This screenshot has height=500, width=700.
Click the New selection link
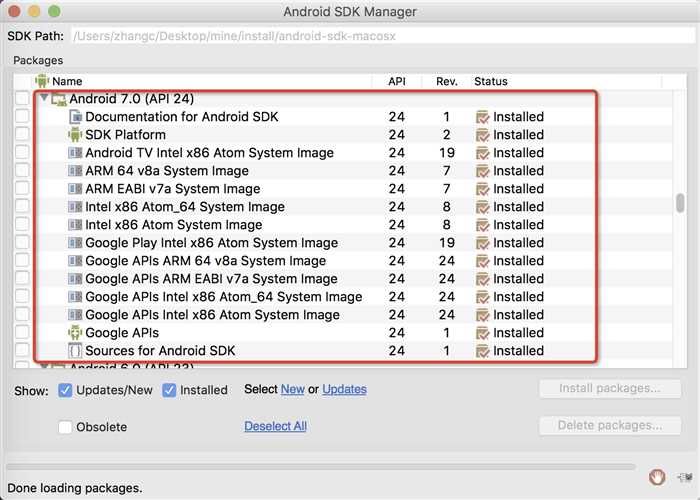tap(292, 389)
